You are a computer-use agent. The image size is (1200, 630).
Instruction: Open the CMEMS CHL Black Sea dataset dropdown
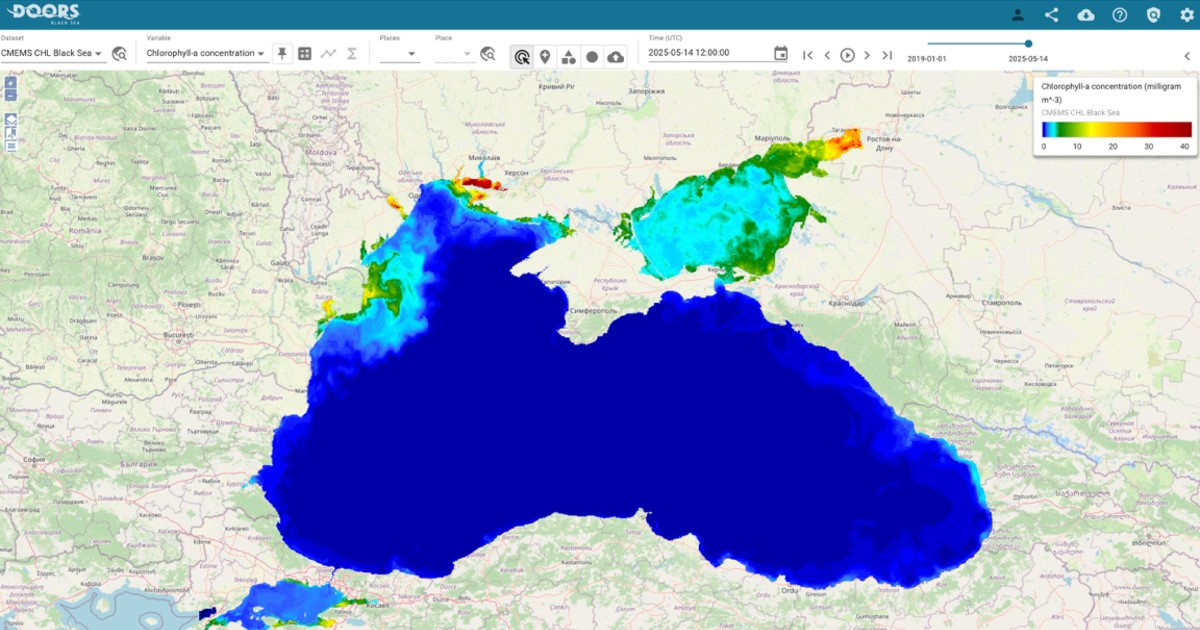click(55, 54)
